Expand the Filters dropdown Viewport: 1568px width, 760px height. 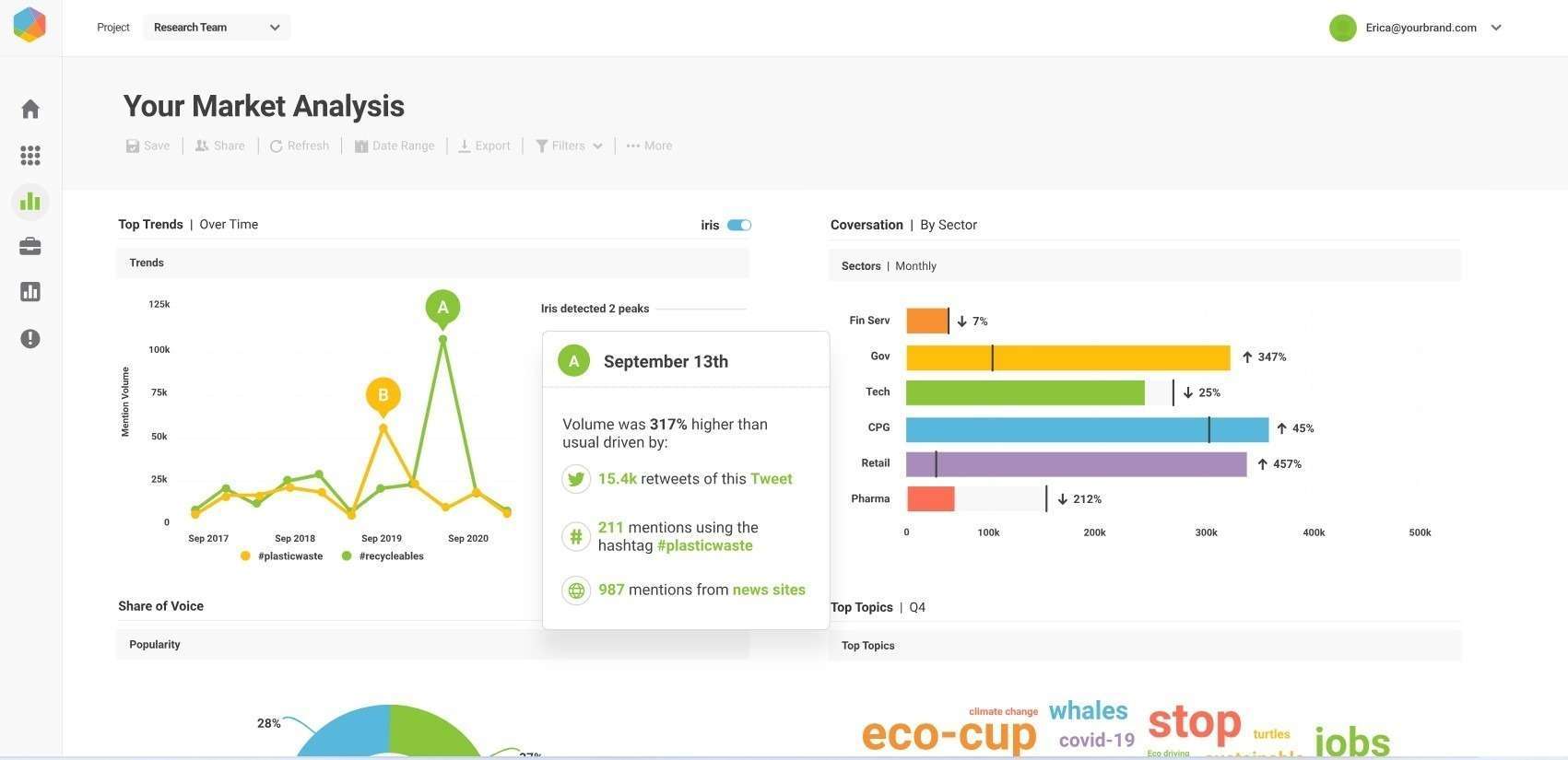pos(569,146)
